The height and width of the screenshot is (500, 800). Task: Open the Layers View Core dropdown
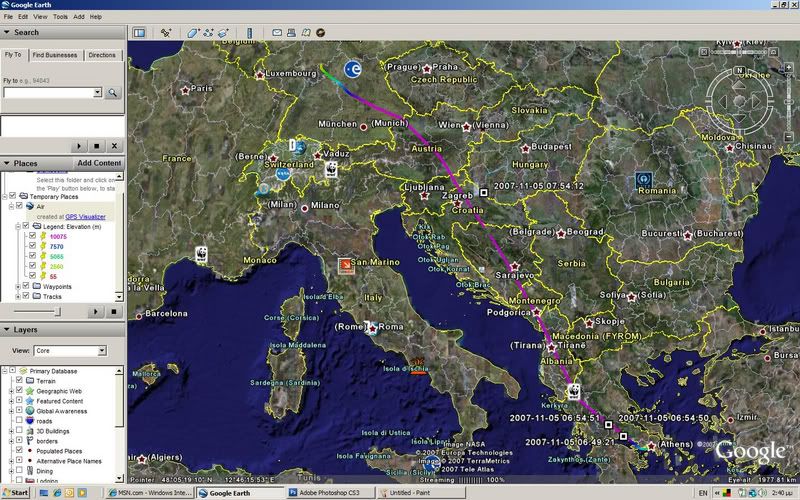click(102, 351)
